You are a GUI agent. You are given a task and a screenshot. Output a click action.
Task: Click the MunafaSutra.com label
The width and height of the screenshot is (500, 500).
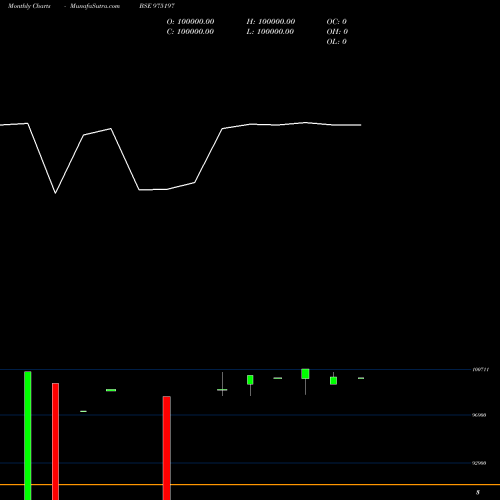(95, 6)
